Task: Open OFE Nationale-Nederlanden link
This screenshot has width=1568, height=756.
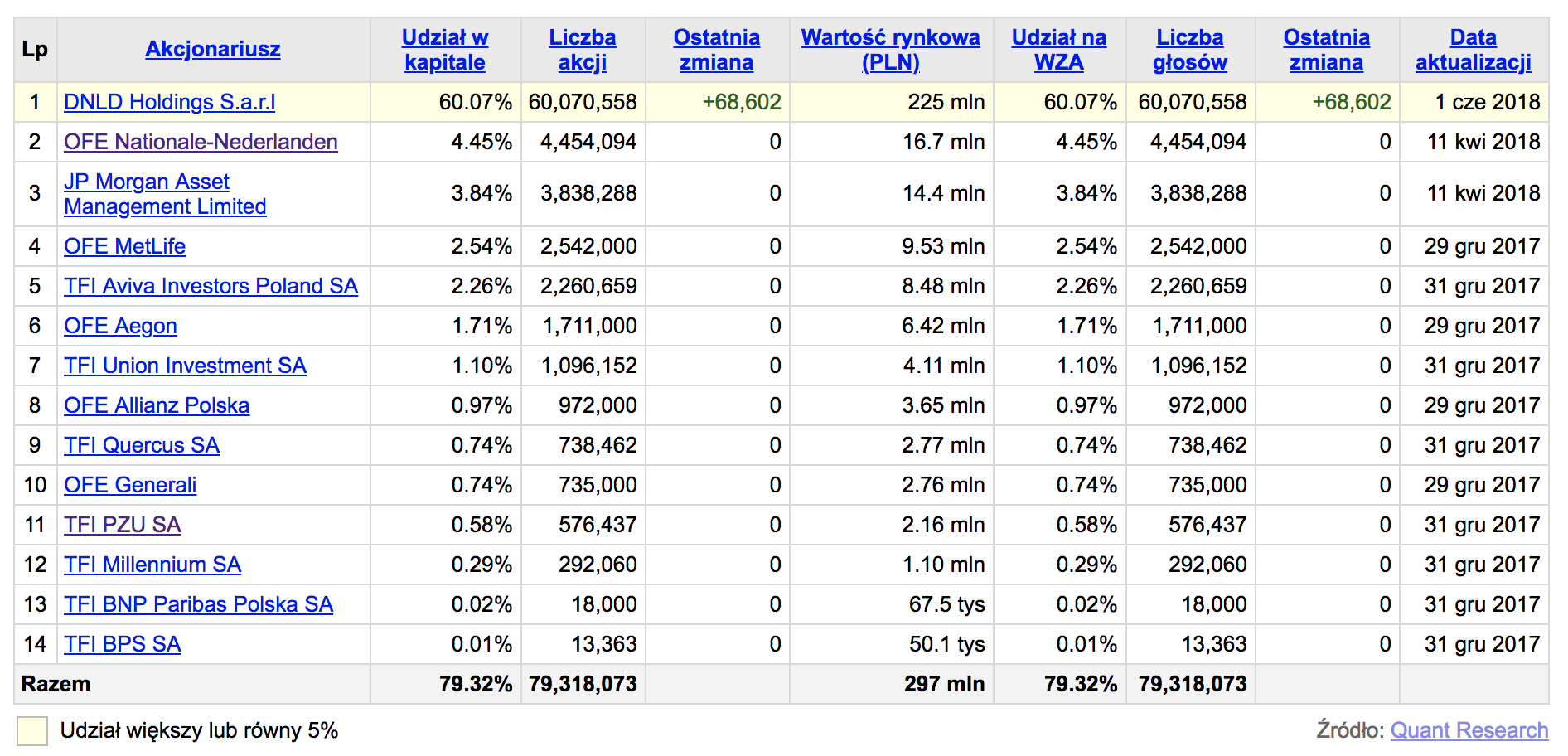Action: click(201, 142)
